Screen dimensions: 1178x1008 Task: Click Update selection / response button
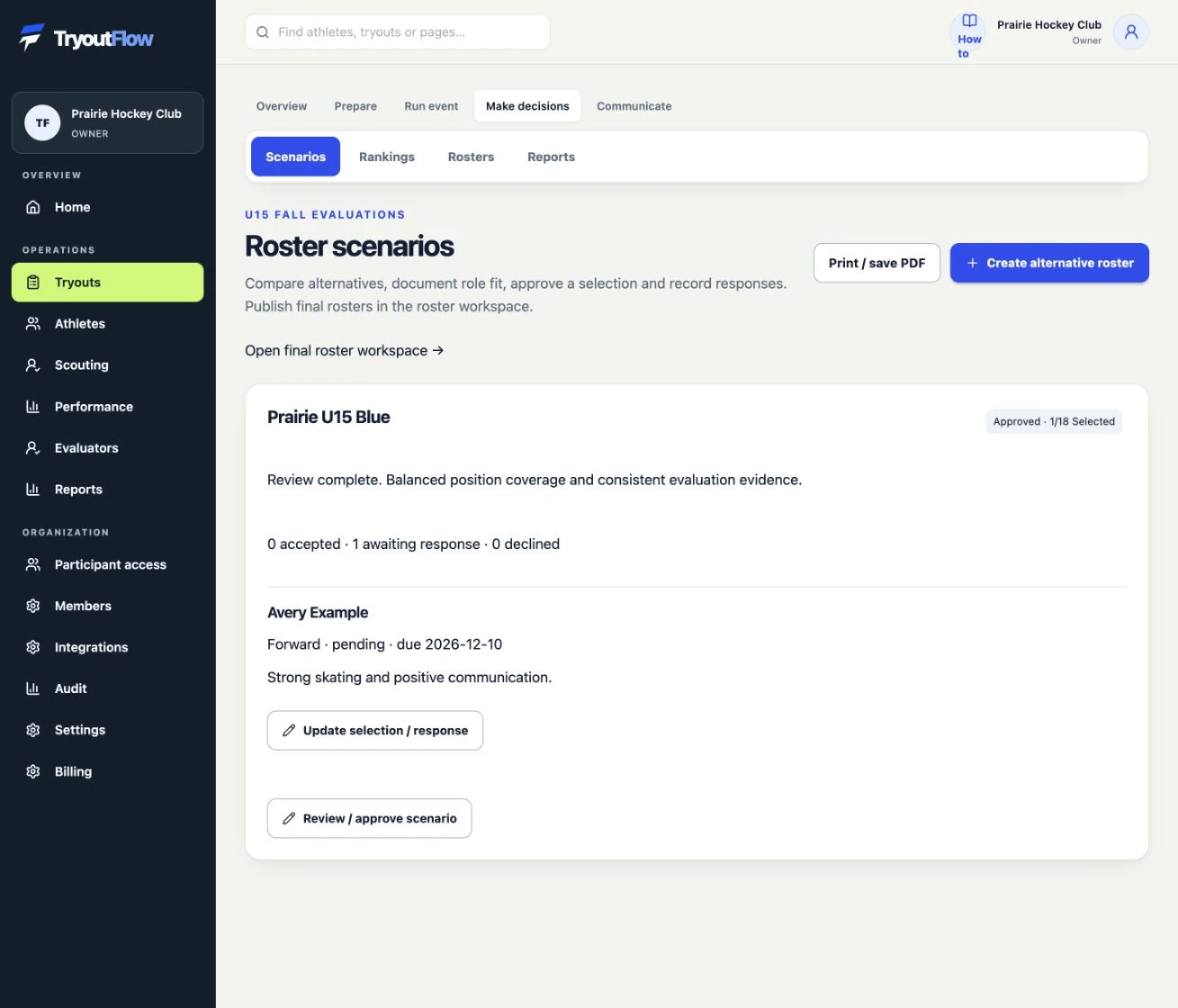[375, 731]
